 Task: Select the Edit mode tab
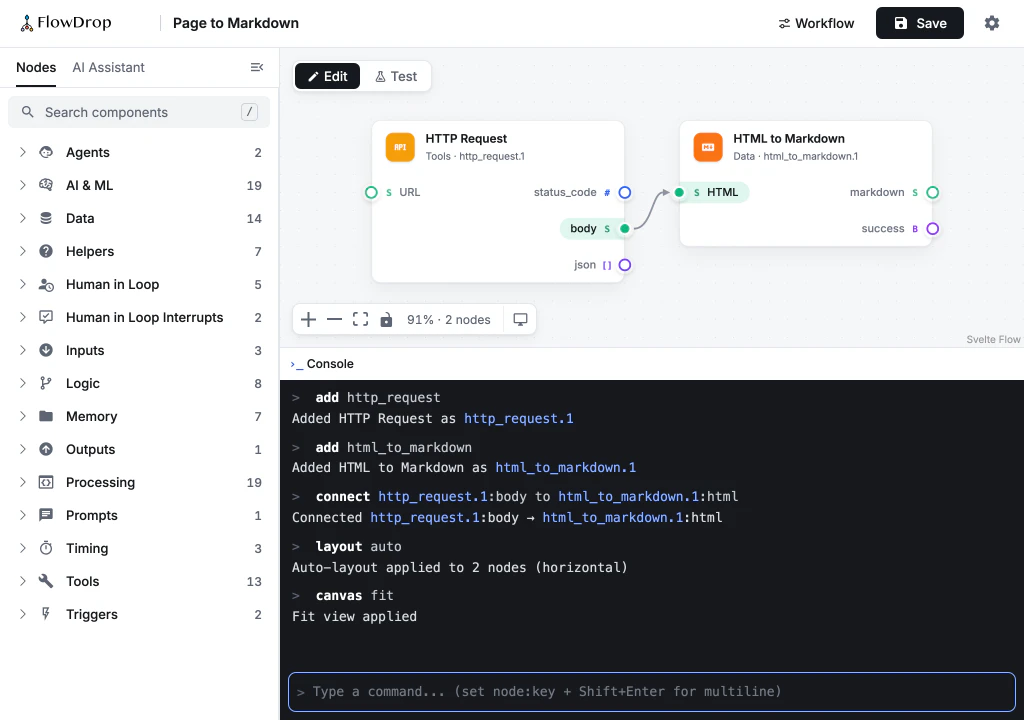[x=327, y=76]
